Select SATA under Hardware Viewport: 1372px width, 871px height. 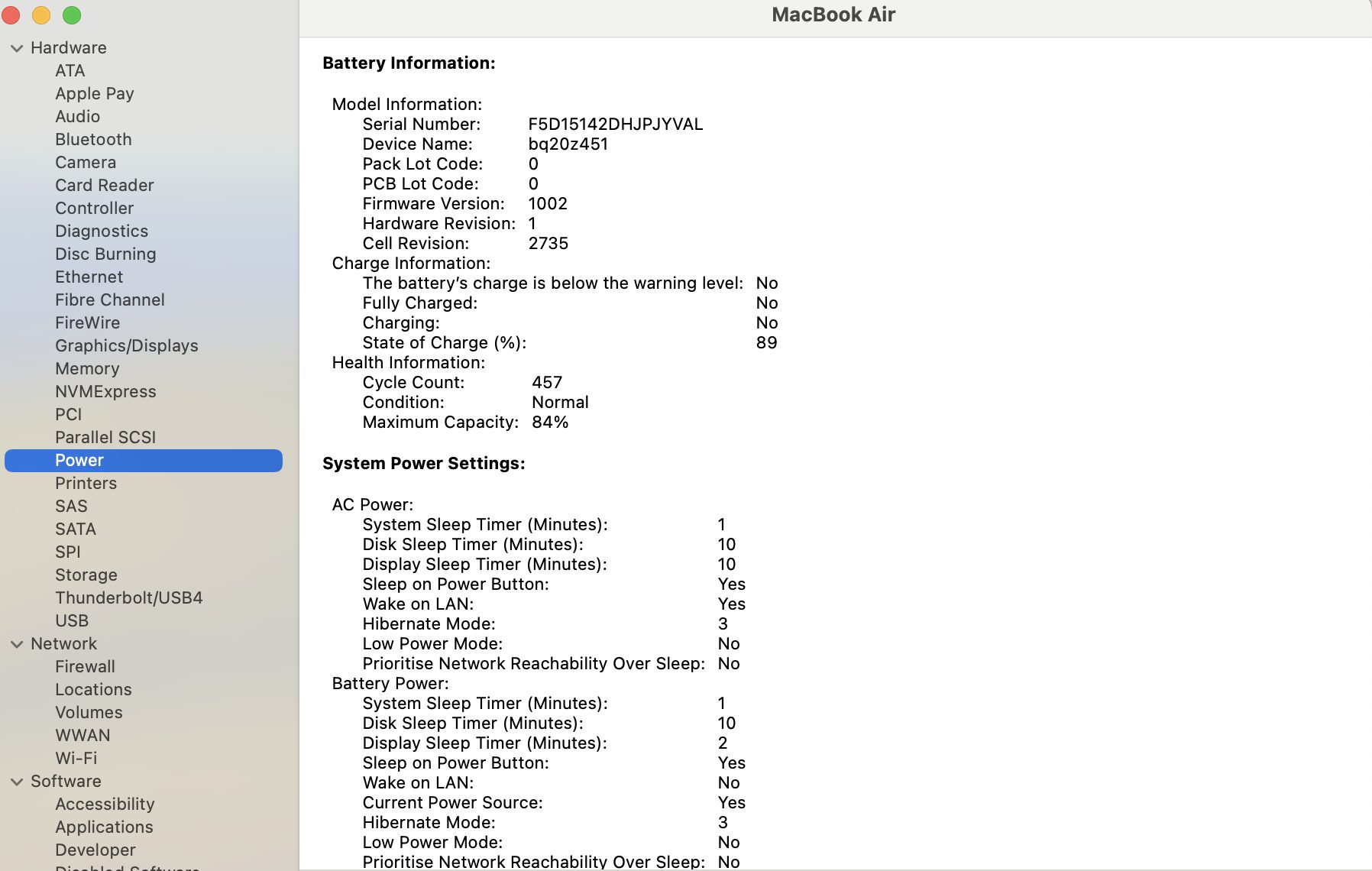[x=76, y=529]
